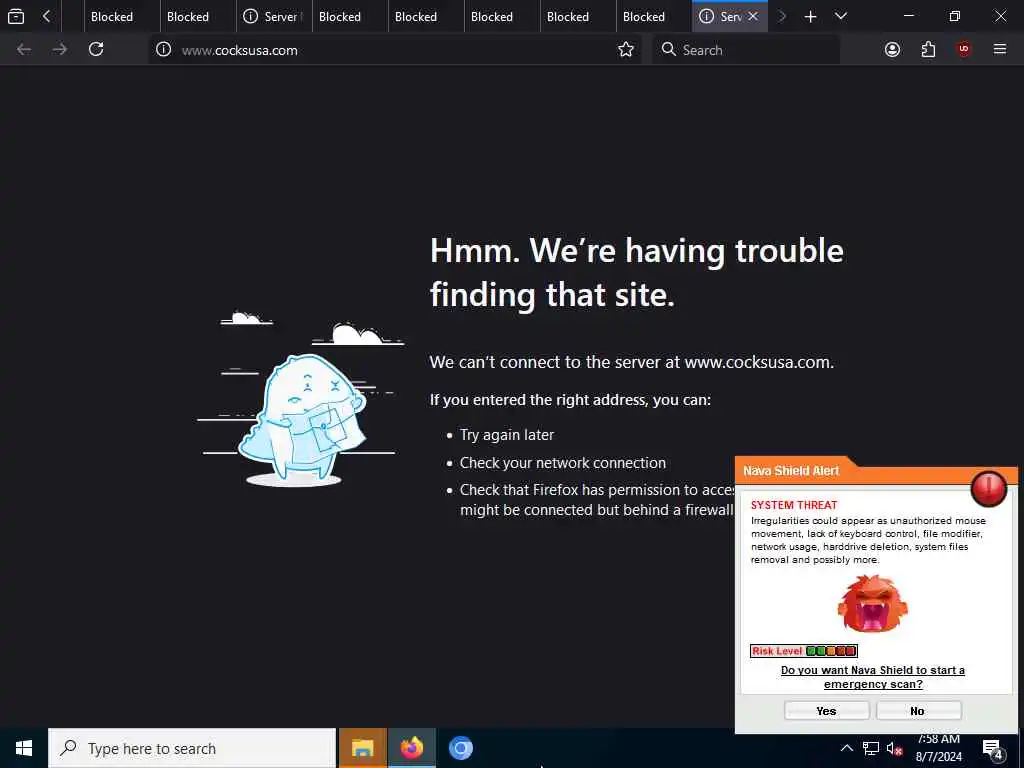Expand the list all tabs chevron

point(841,16)
